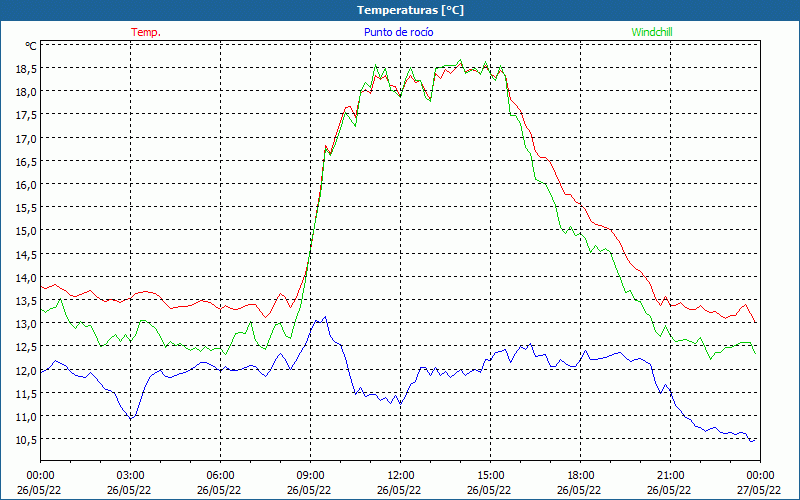800x500 pixels.
Task: Click the 14,0 y-axis value
Action: point(27,278)
